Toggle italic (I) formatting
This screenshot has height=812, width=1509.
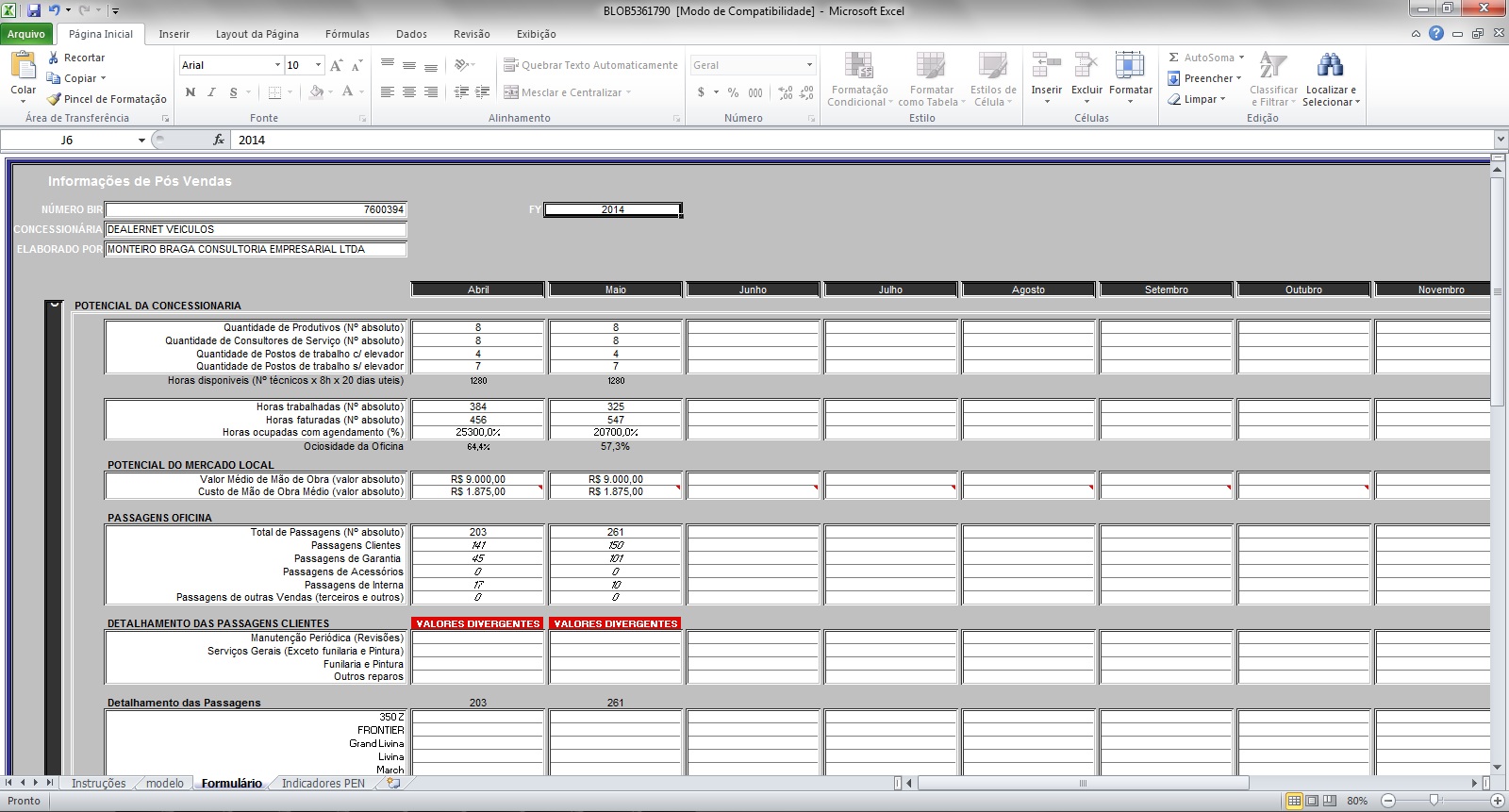(x=211, y=92)
